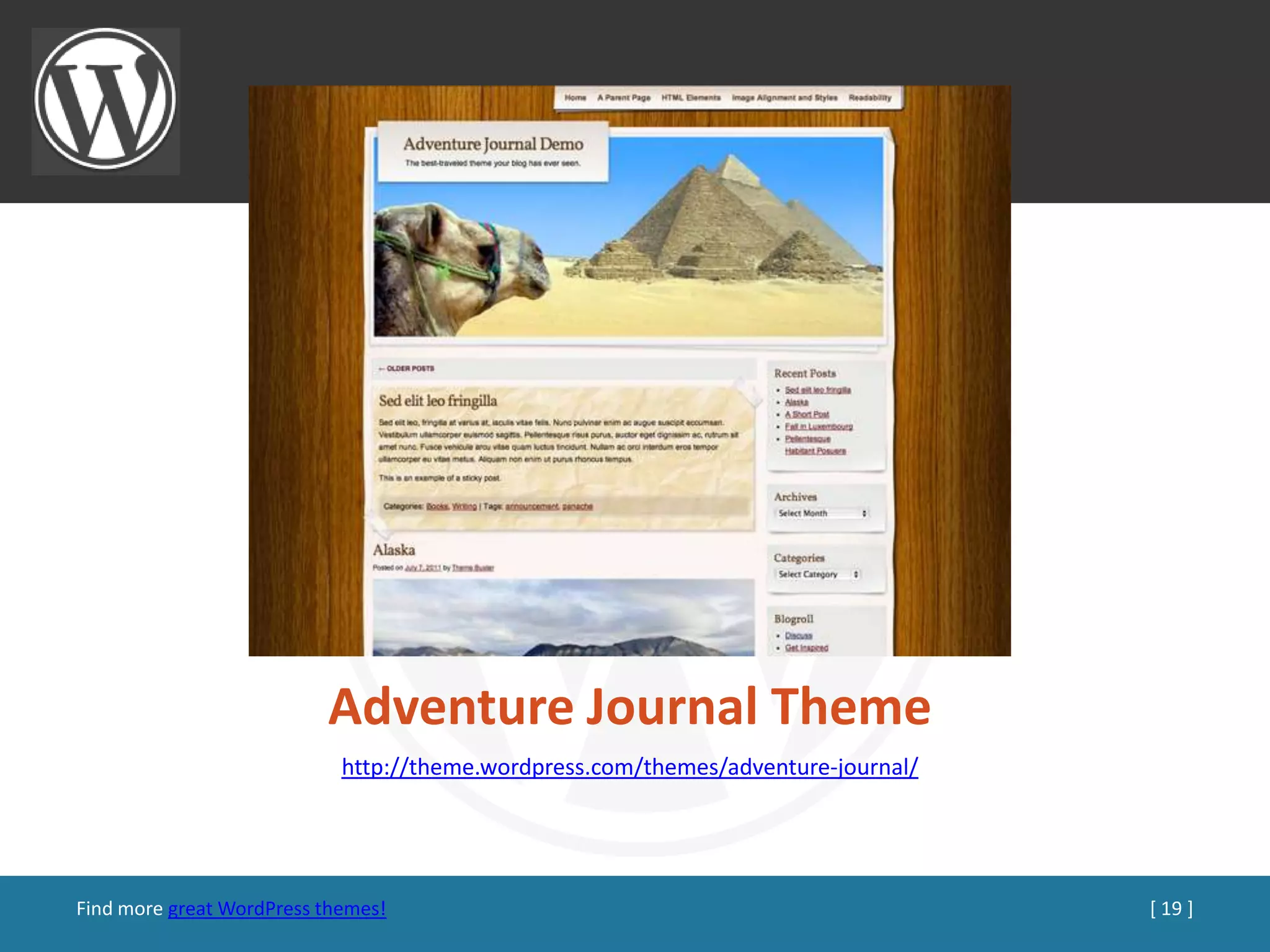Click the Recent Posts widget heading
The width and height of the screenshot is (1270, 952).
point(805,374)
